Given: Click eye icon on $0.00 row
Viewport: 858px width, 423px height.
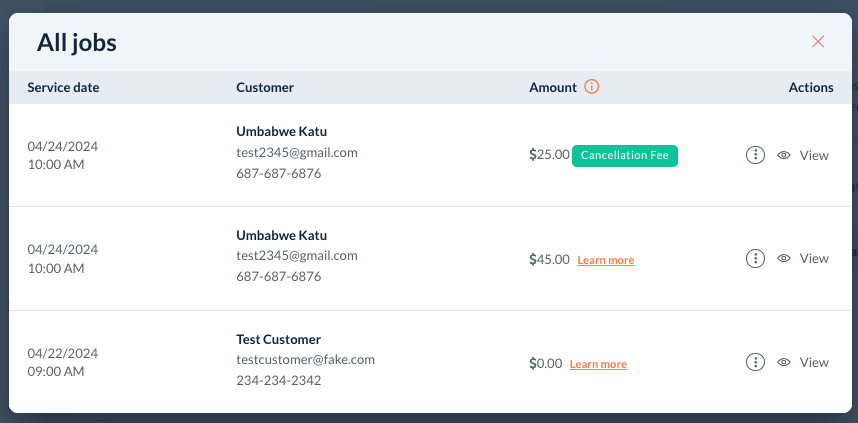Looking at the screenshot, I should pyautogui.click(x=784, y=363).
